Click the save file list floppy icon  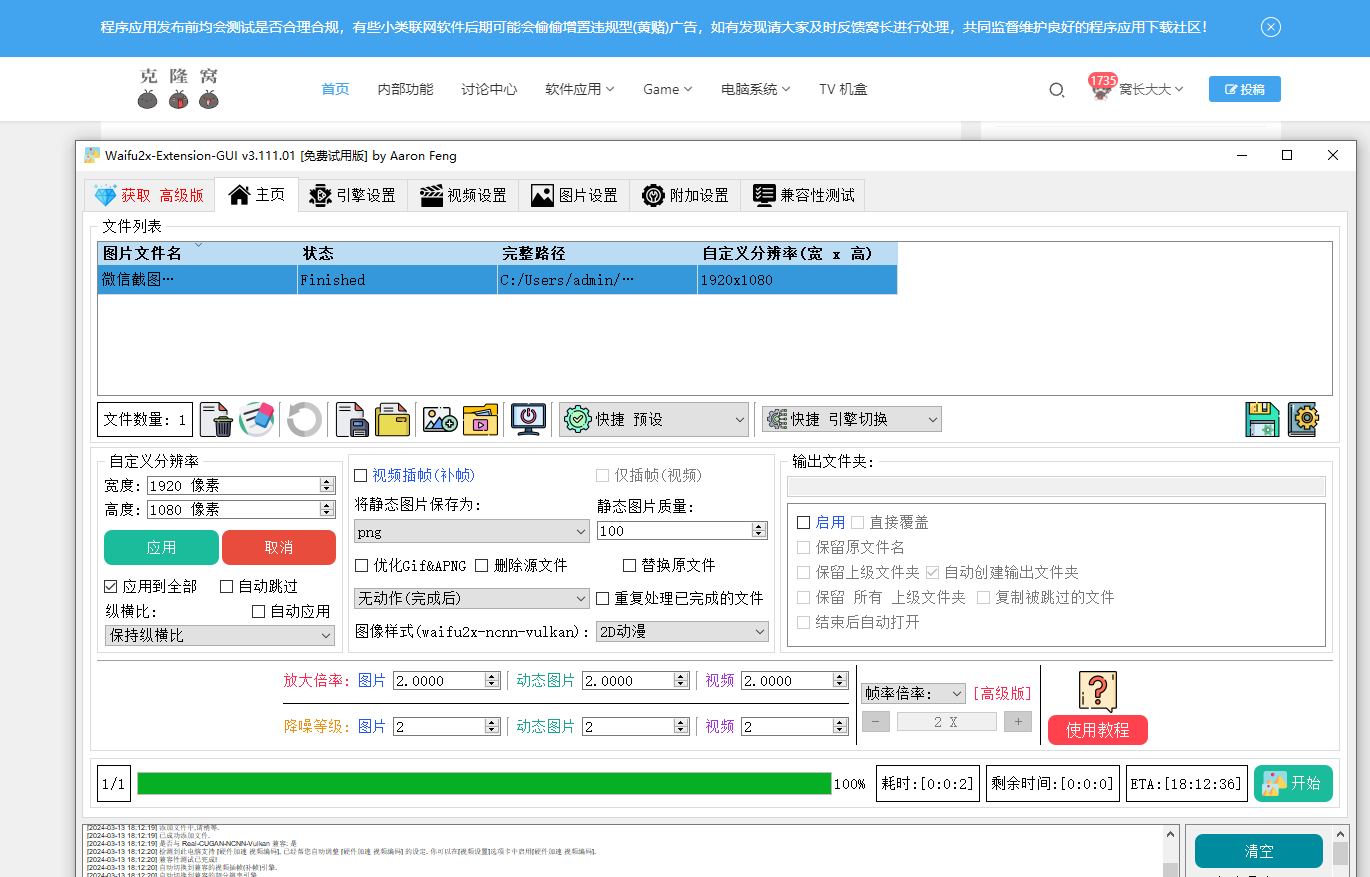pos(351,419)
